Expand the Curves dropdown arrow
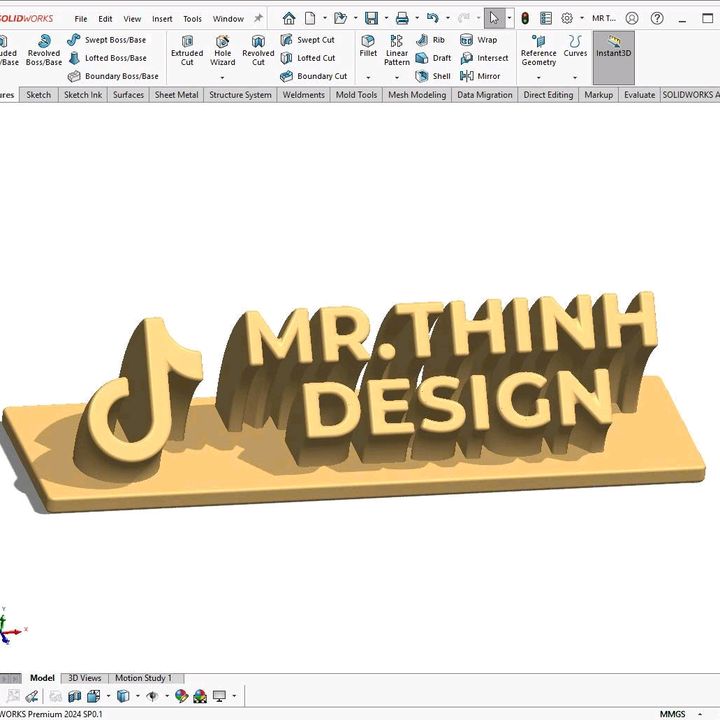The image size is (720, 720). (x=575, y=78)
